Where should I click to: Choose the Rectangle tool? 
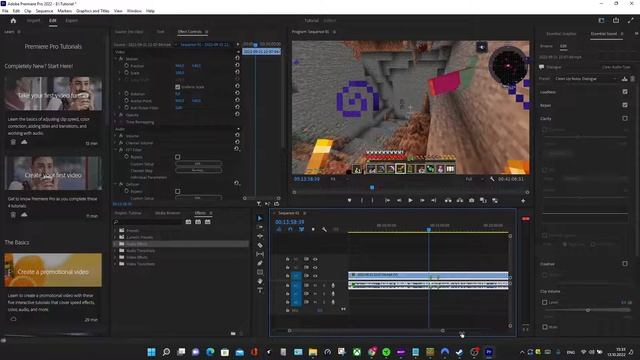(260, 272)
